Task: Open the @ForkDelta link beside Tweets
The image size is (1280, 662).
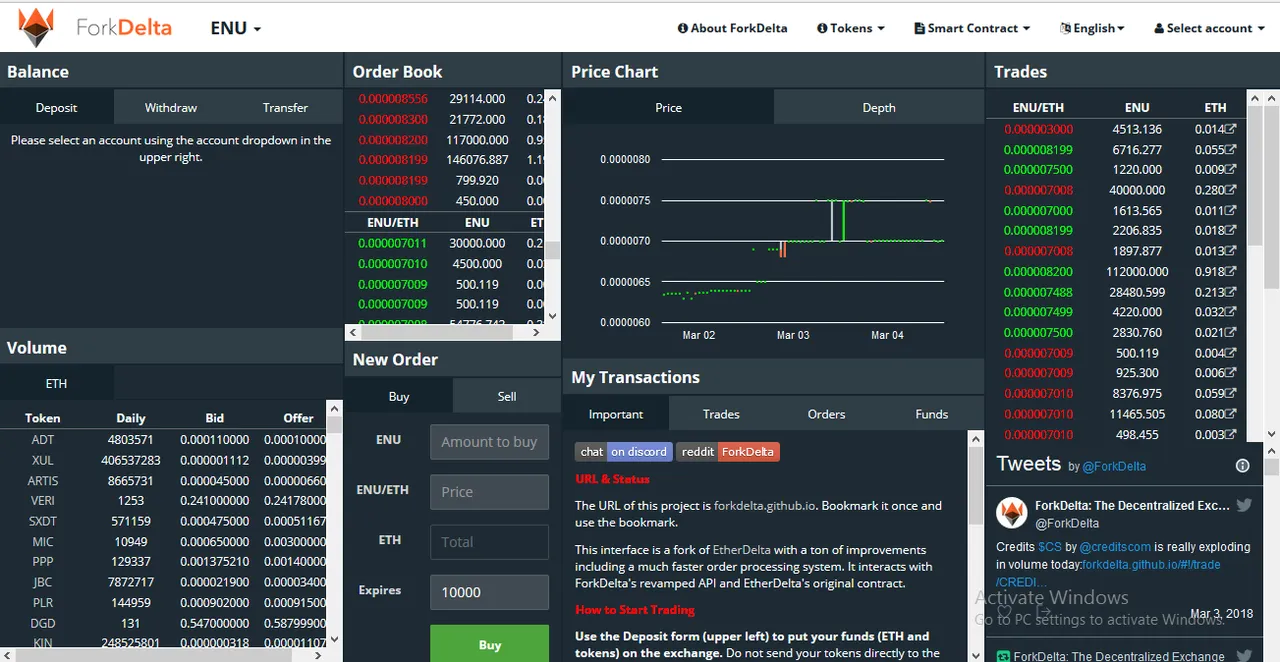Action: click(1114, 466)
